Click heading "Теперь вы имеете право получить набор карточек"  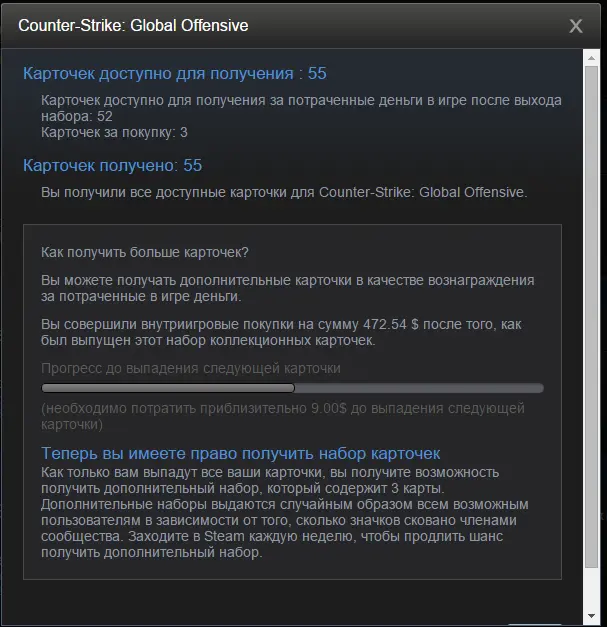click(x=241, y=453)
